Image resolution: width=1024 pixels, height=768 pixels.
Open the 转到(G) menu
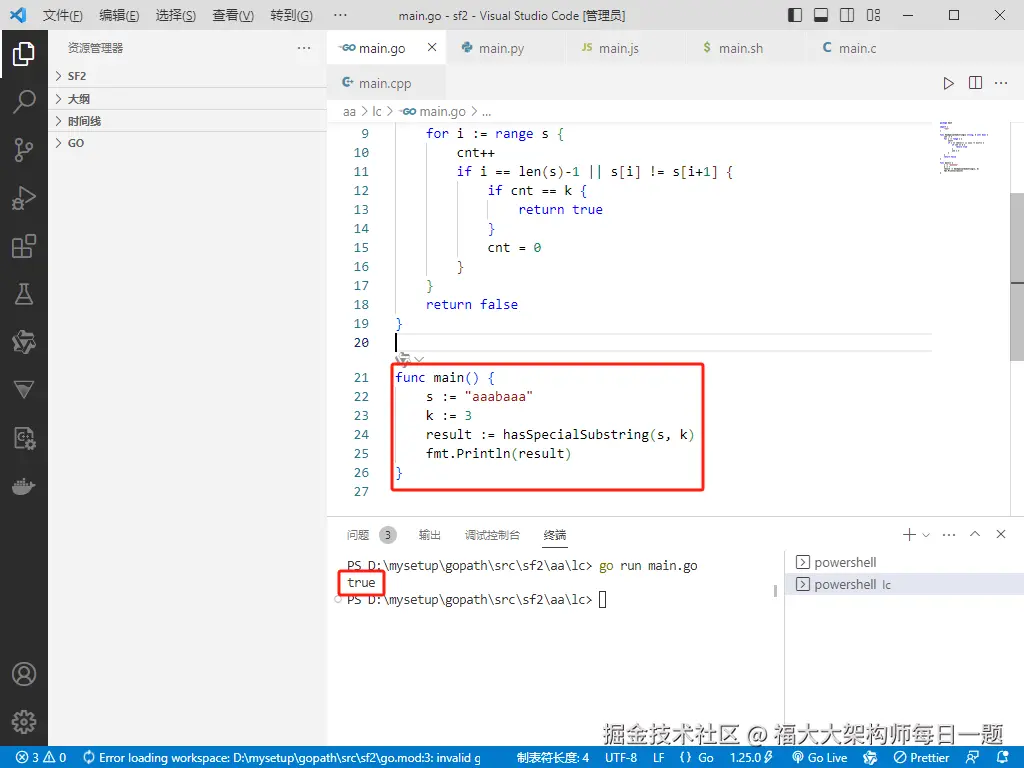(x=291, y=15)
